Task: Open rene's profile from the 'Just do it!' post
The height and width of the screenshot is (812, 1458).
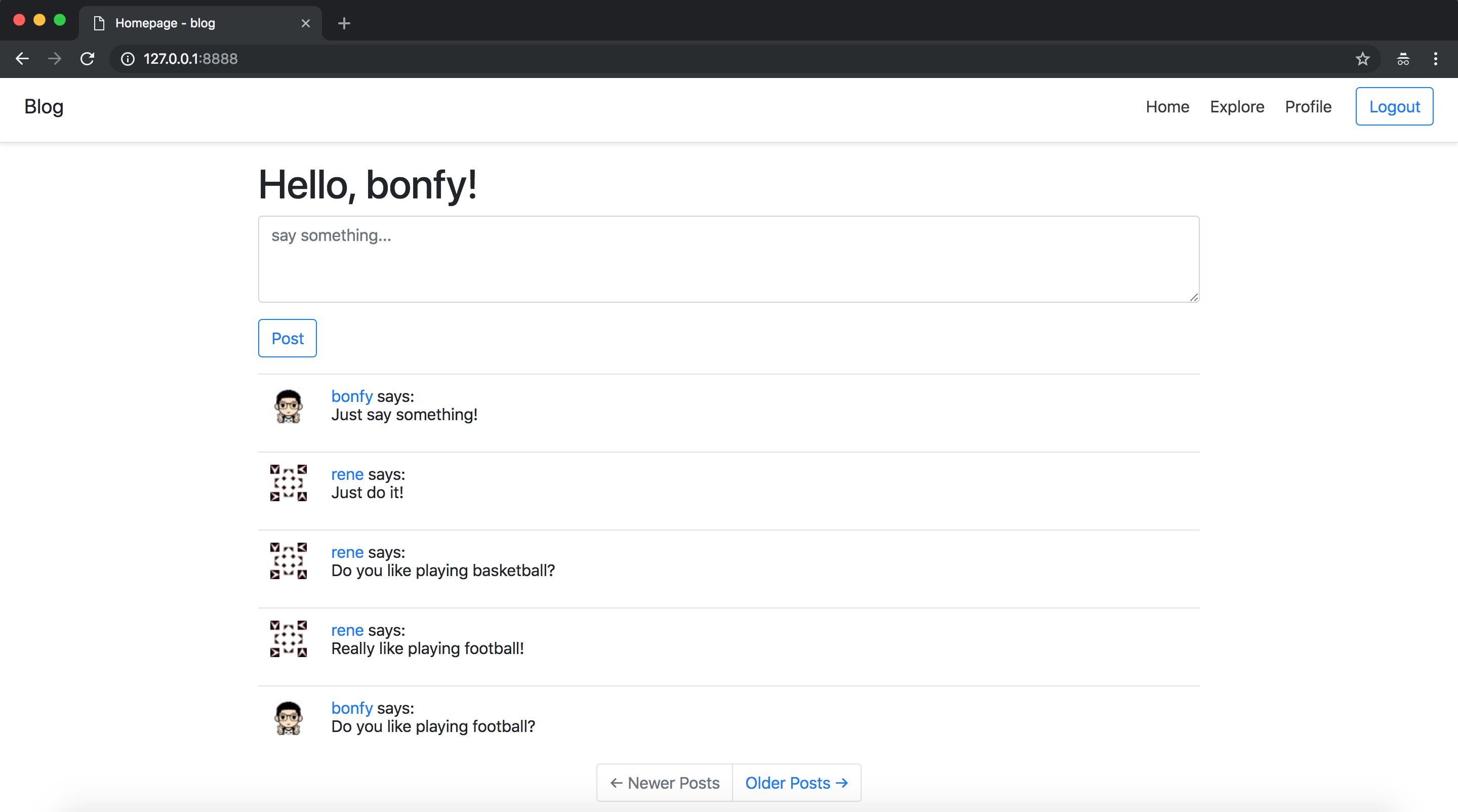Action: point(347,474)
